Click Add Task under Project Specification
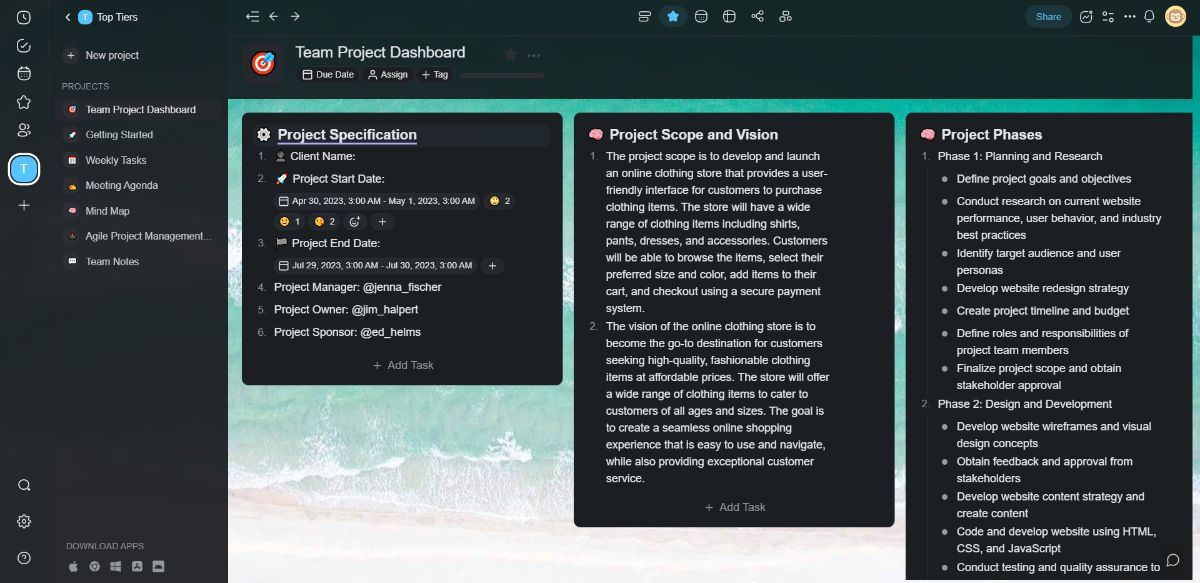This screenshot has height=583, width=1200. pos(403,365)
